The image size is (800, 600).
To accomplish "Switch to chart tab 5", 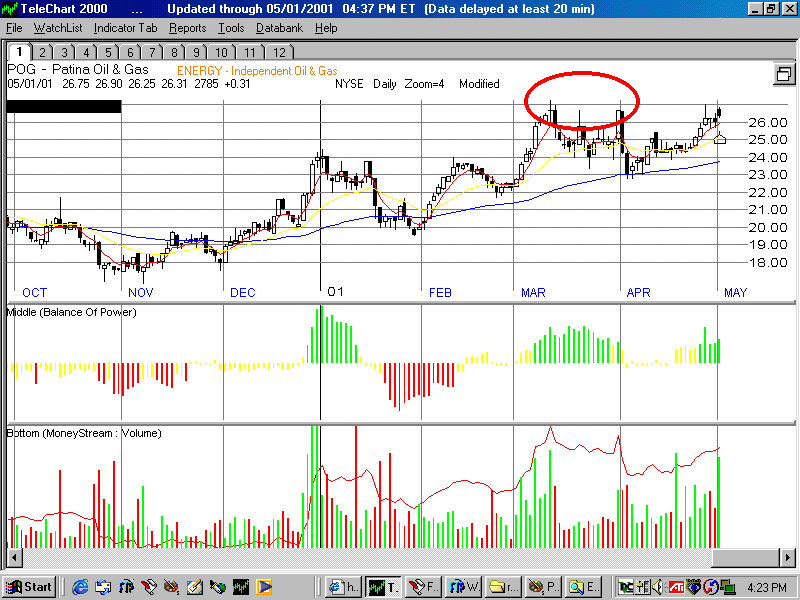I will (108, 52).
